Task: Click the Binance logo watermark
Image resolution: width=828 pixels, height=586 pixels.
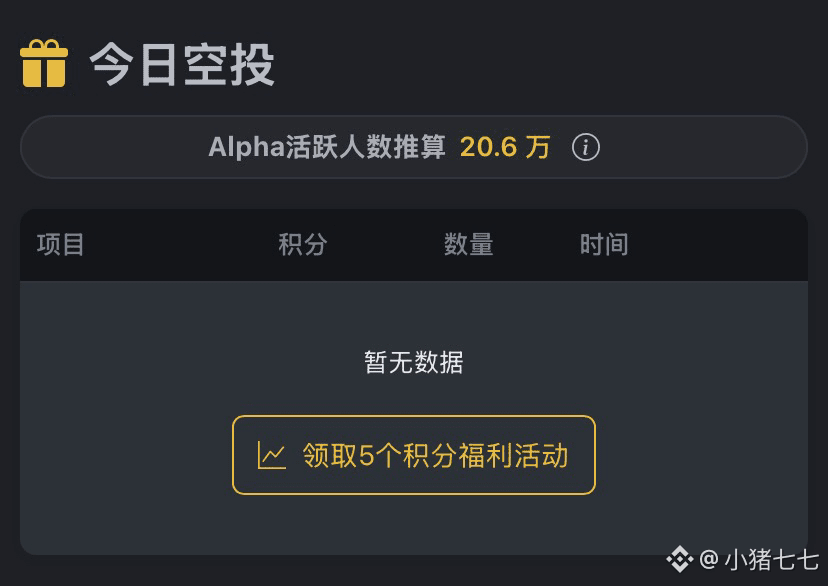Action: tap(680, 558)
